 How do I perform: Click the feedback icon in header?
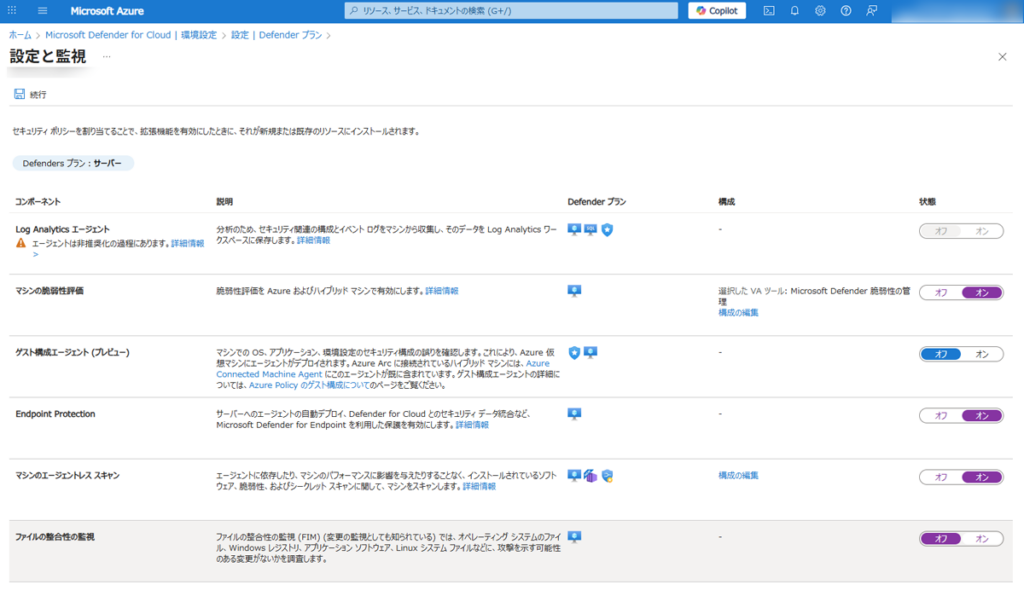(872, 11)
